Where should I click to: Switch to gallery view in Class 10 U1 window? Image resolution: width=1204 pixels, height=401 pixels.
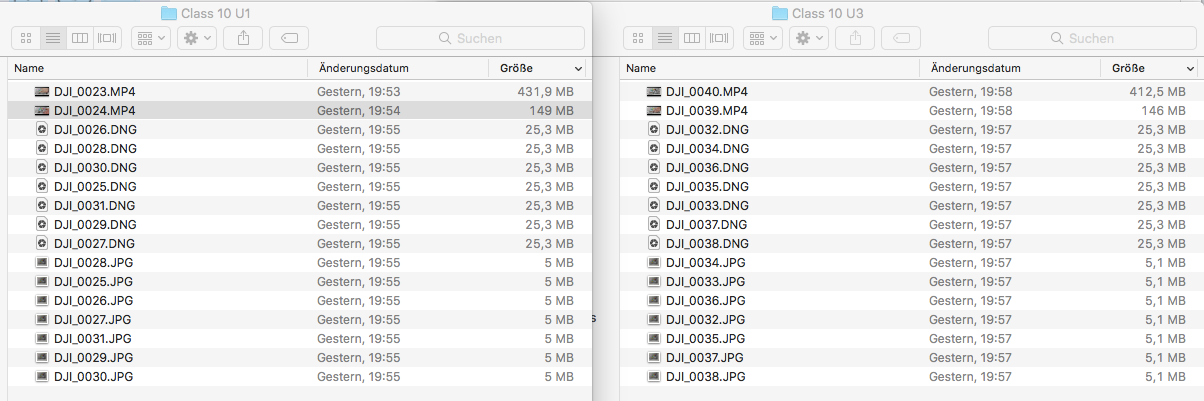click(x=107, y=38)
